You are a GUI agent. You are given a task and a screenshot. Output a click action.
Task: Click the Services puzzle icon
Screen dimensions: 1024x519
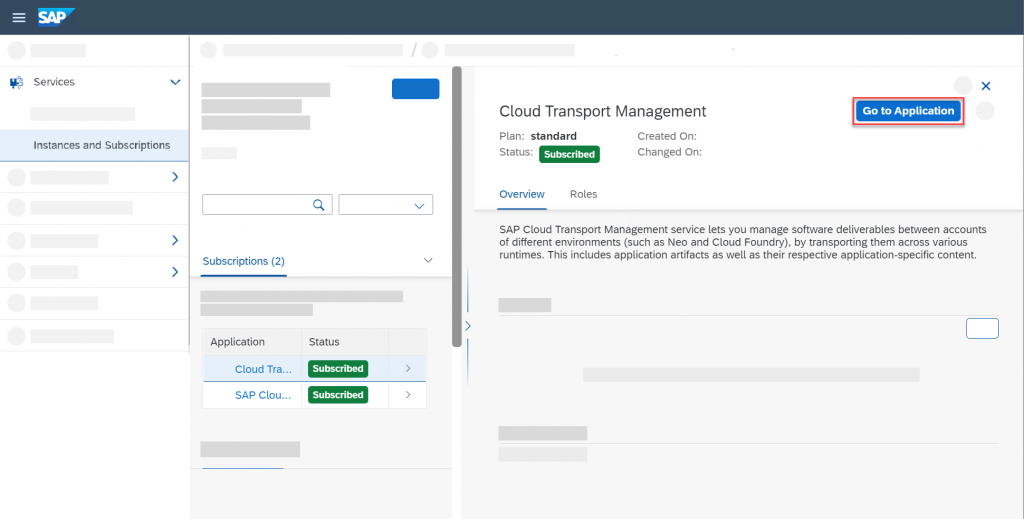click(x=16, y=82)
